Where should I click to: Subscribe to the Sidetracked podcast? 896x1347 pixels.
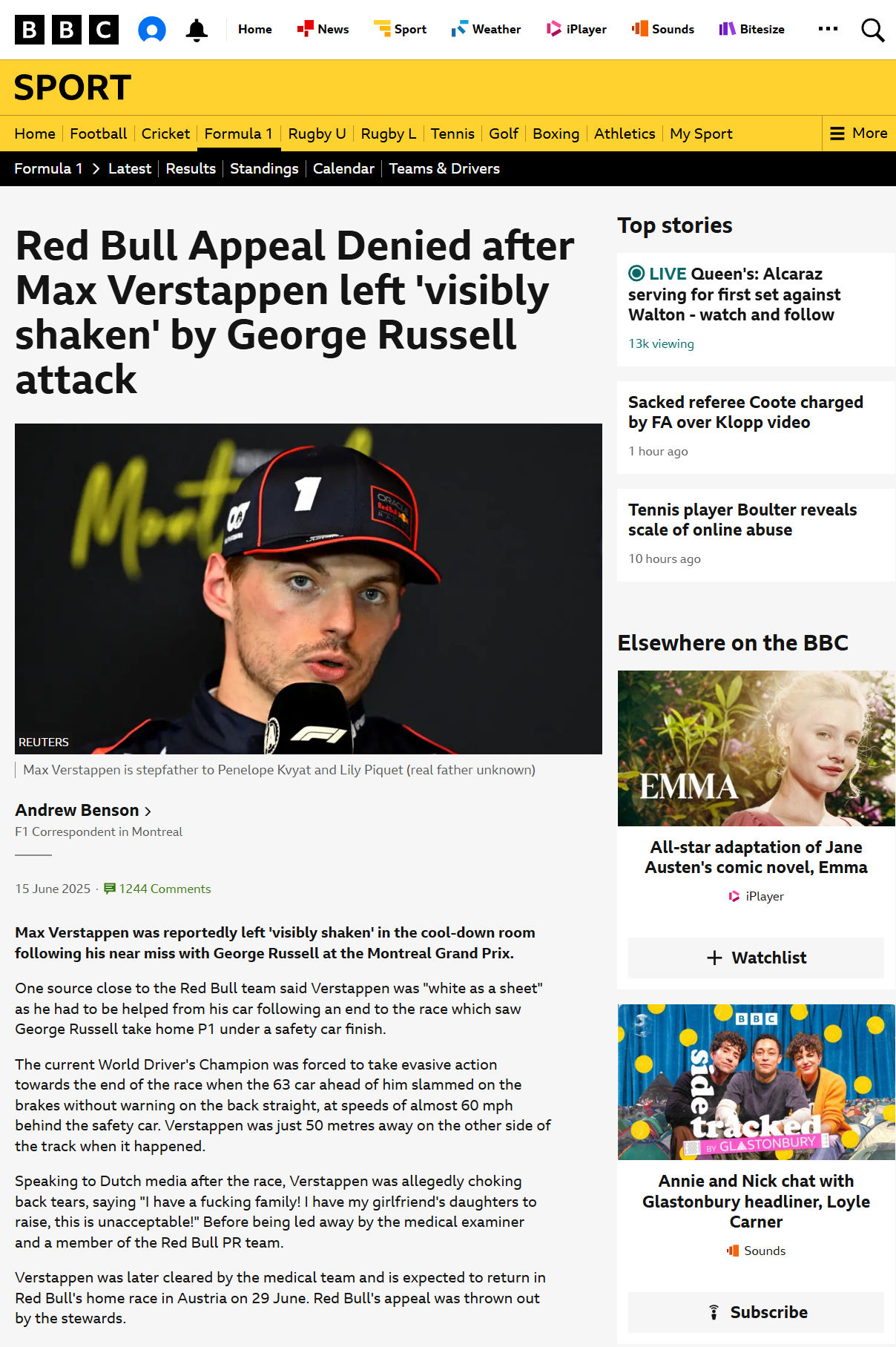pyautogui.click(x=756, y=1312)
